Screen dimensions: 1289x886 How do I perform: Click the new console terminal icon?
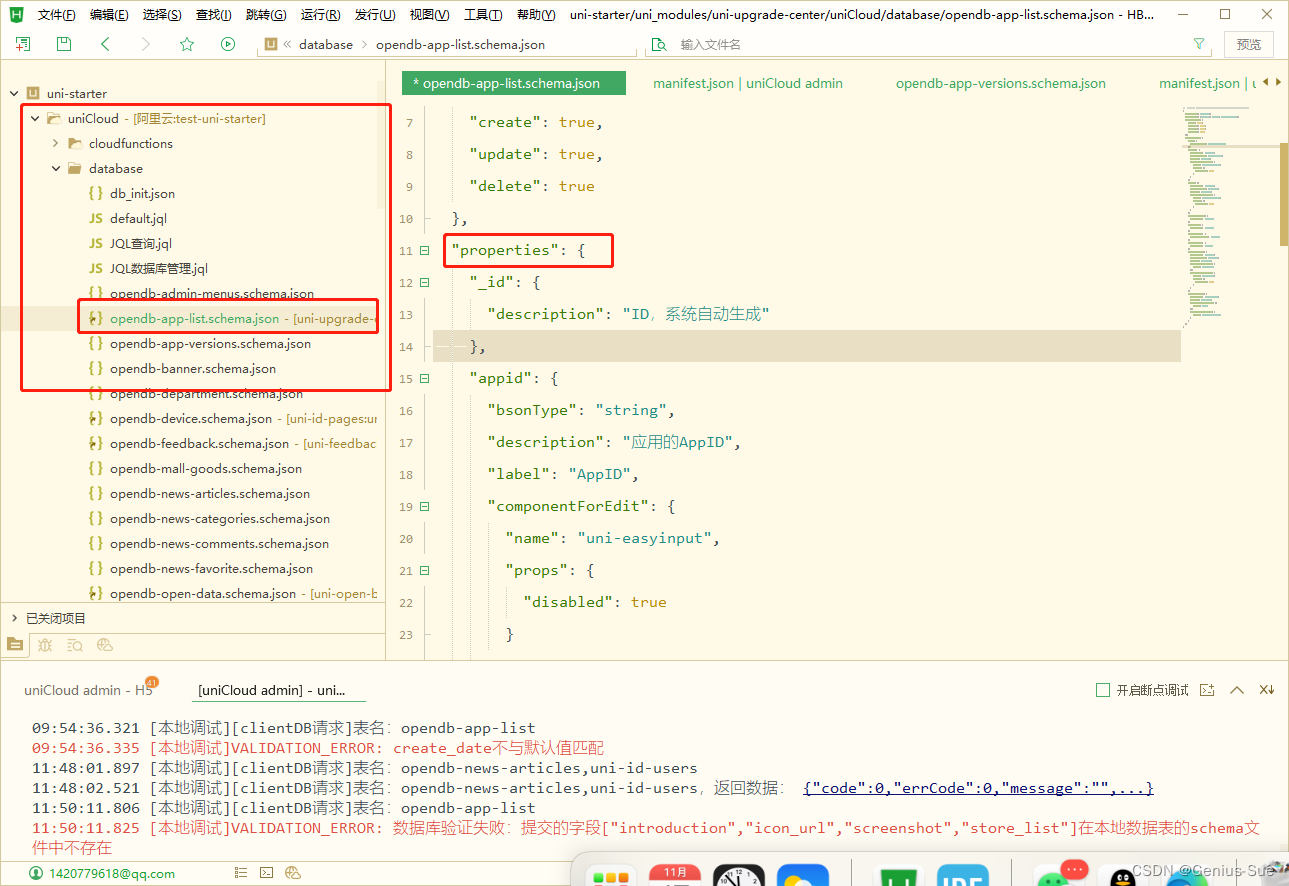[x=1207, y=690]
